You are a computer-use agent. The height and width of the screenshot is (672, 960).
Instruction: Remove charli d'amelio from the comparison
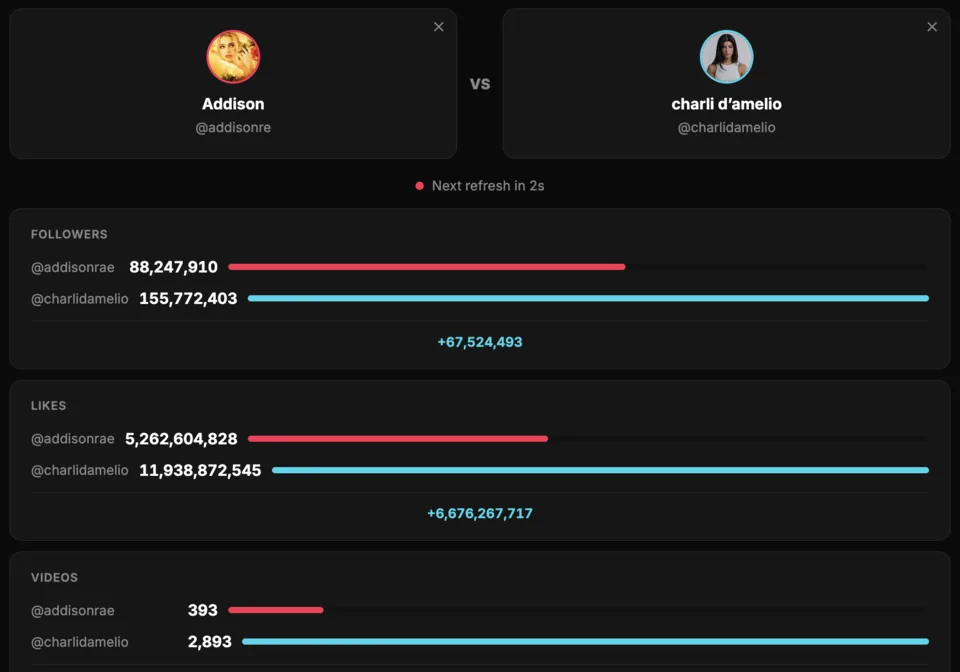coord(932,27)
